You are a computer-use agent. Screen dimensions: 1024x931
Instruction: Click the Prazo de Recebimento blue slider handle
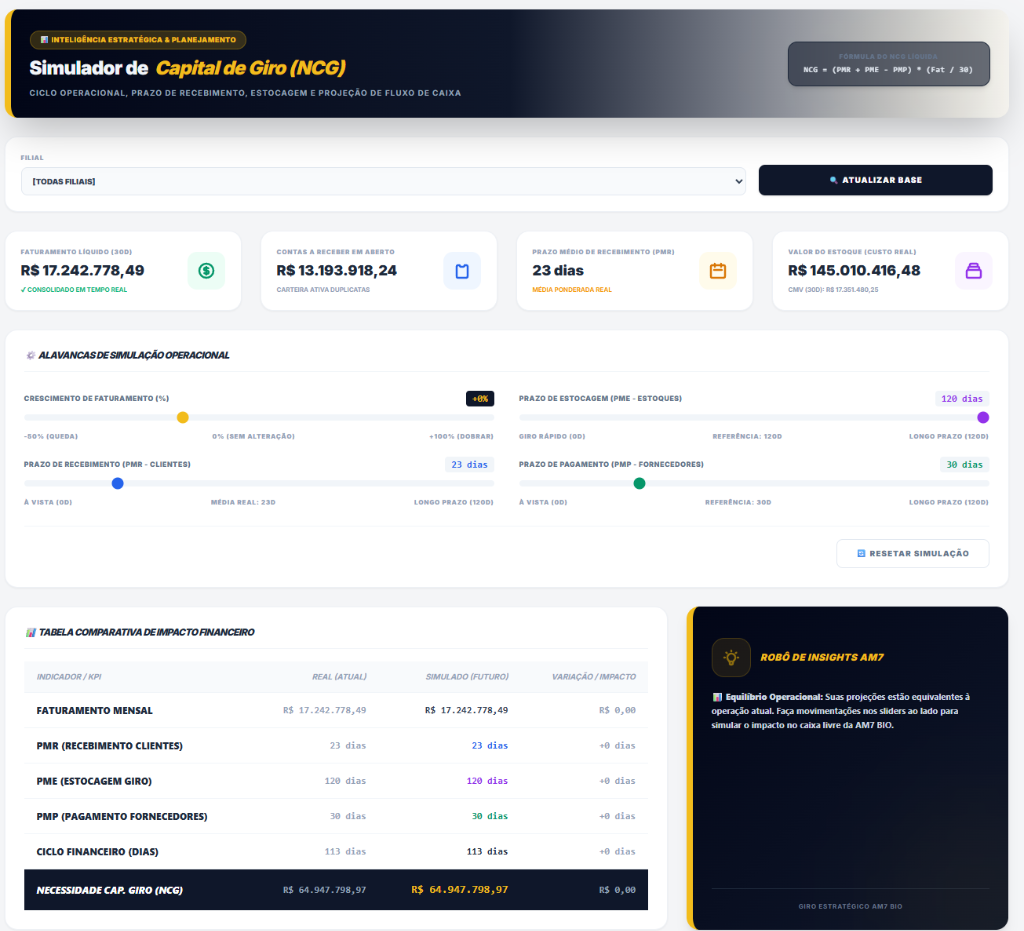(118, 484)
